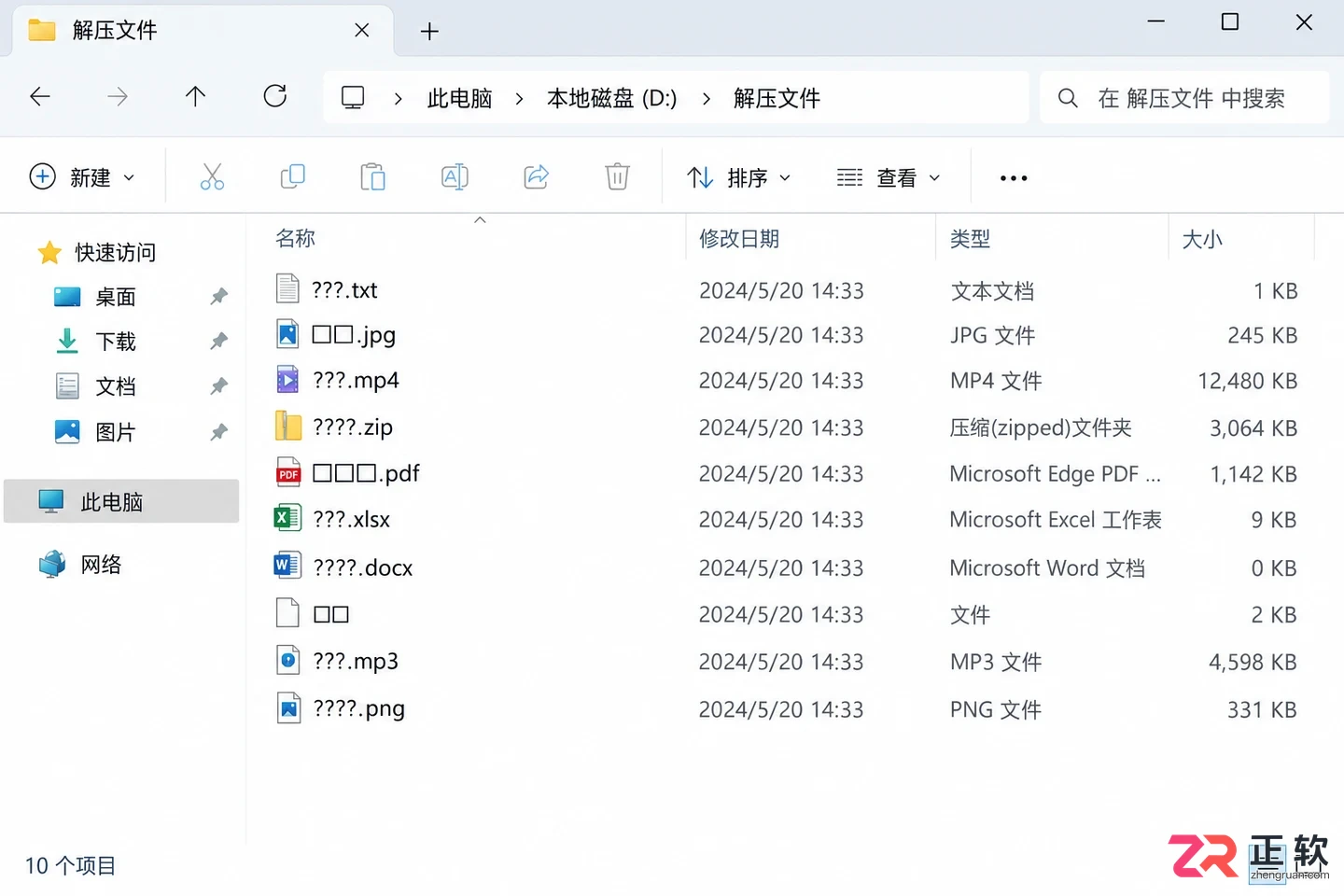The height and width of the screenshot is (896, 1344).
Task: Click the Rename icon in toolbar
Action: tap(455, 176)
